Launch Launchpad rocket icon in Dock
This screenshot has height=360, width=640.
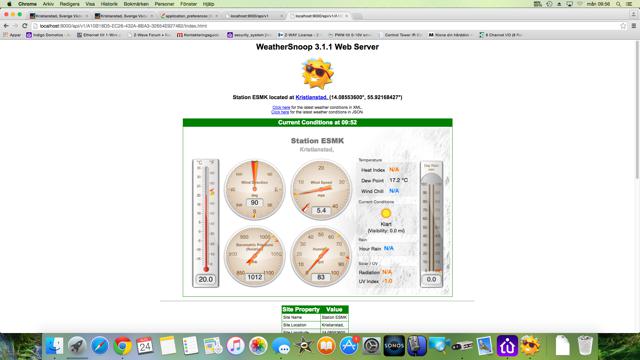(x=77, y=346)
